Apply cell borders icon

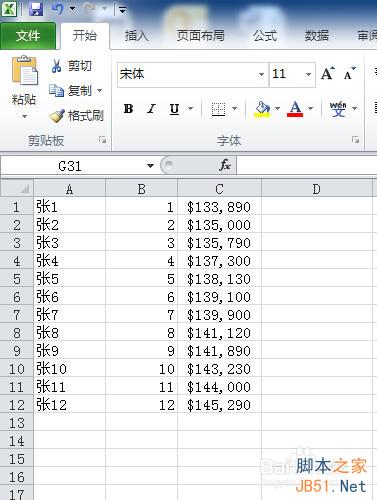point(218,109)
